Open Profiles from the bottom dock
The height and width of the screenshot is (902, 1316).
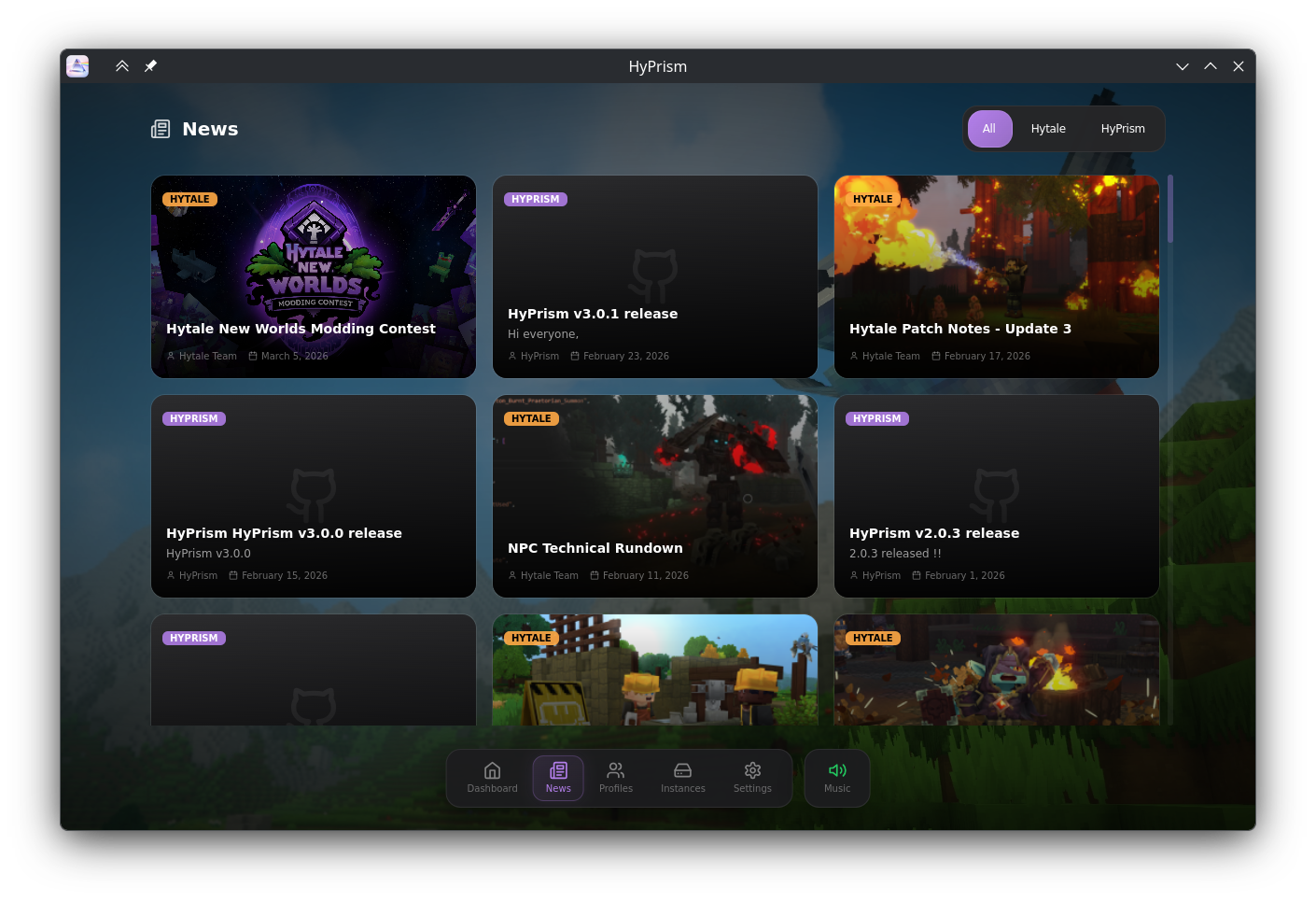point(616,777)
